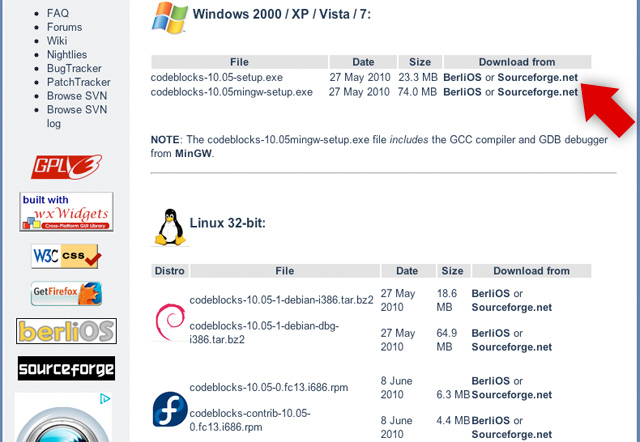This screenshot has height=442, width=640.
Task: Download codeblocks-10.05-setup.exe from Sourceforge.net
Action: (x=538, y=78)
